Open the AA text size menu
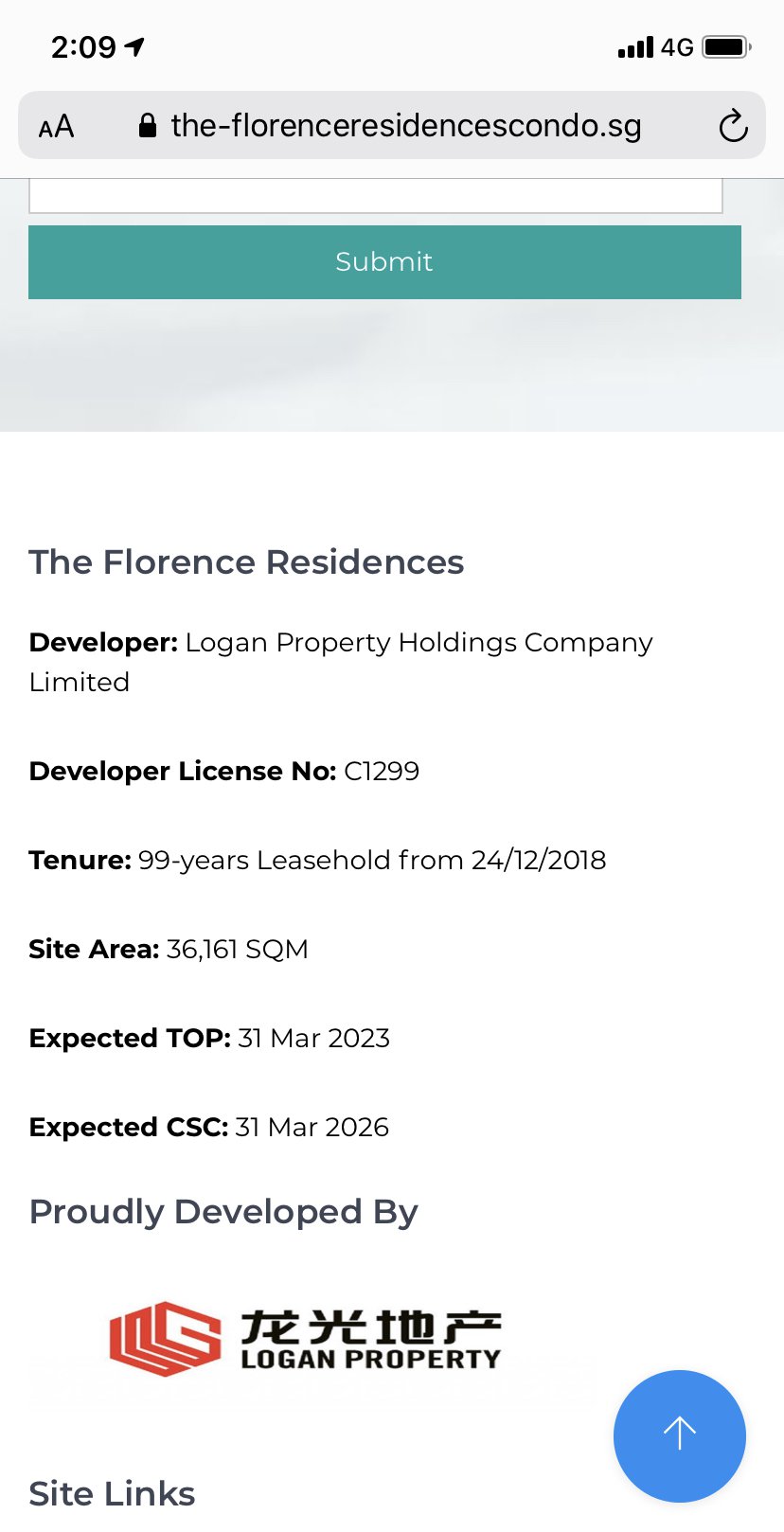 click(56, 126)
